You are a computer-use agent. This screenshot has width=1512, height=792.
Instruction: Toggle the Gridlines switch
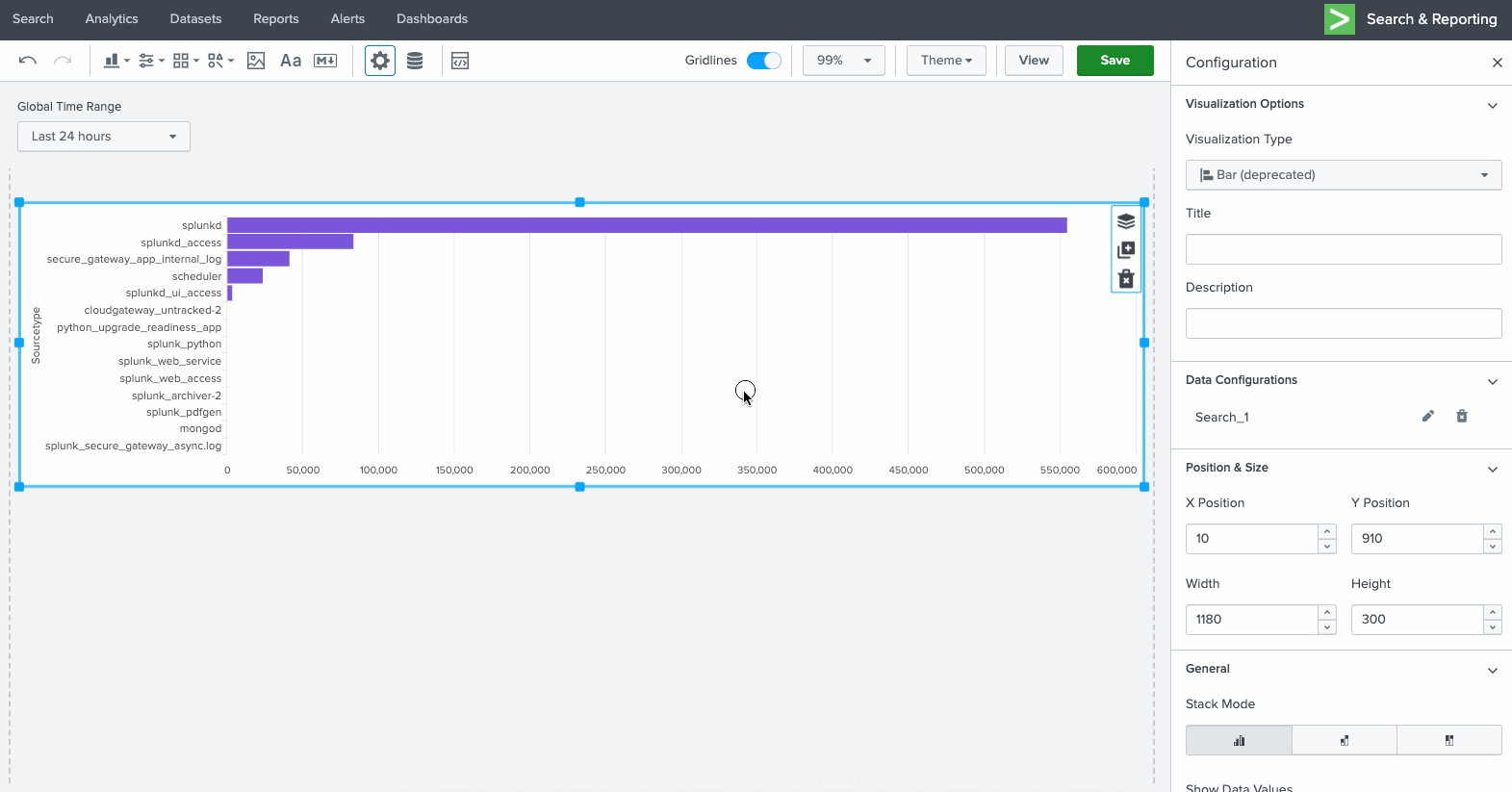click(x=764, y=61)
